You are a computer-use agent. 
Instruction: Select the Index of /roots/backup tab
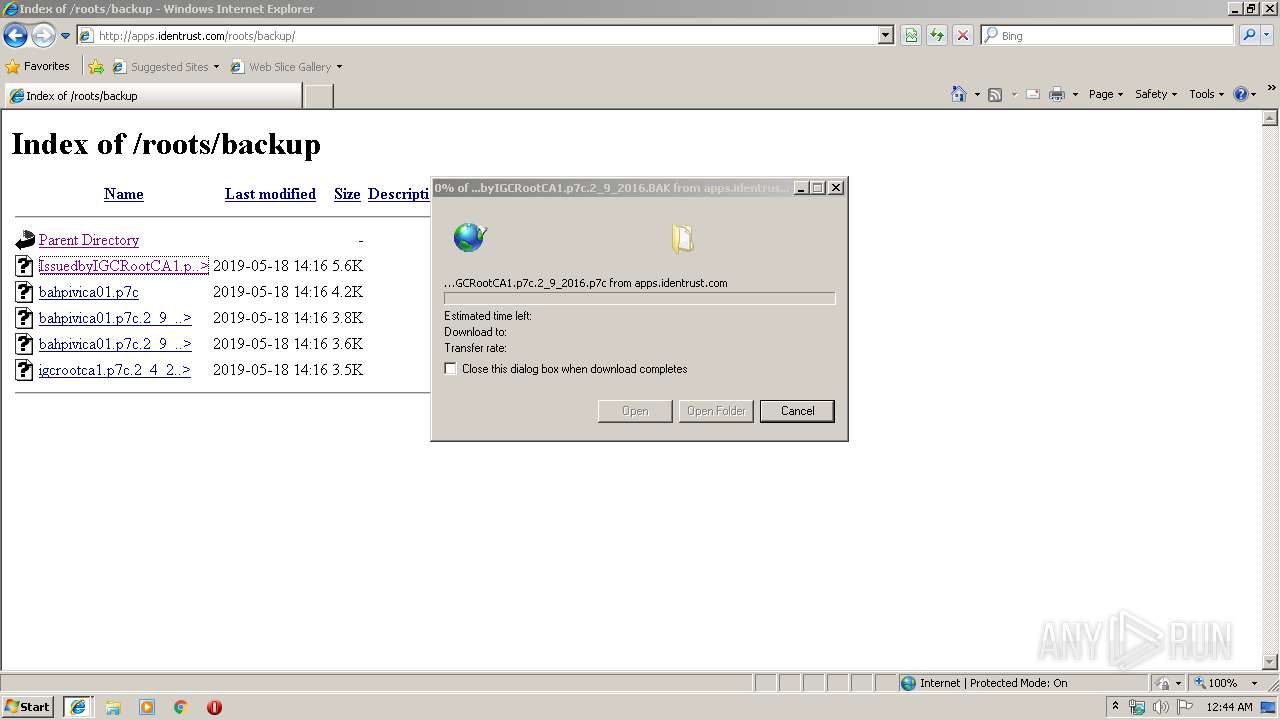153,96
